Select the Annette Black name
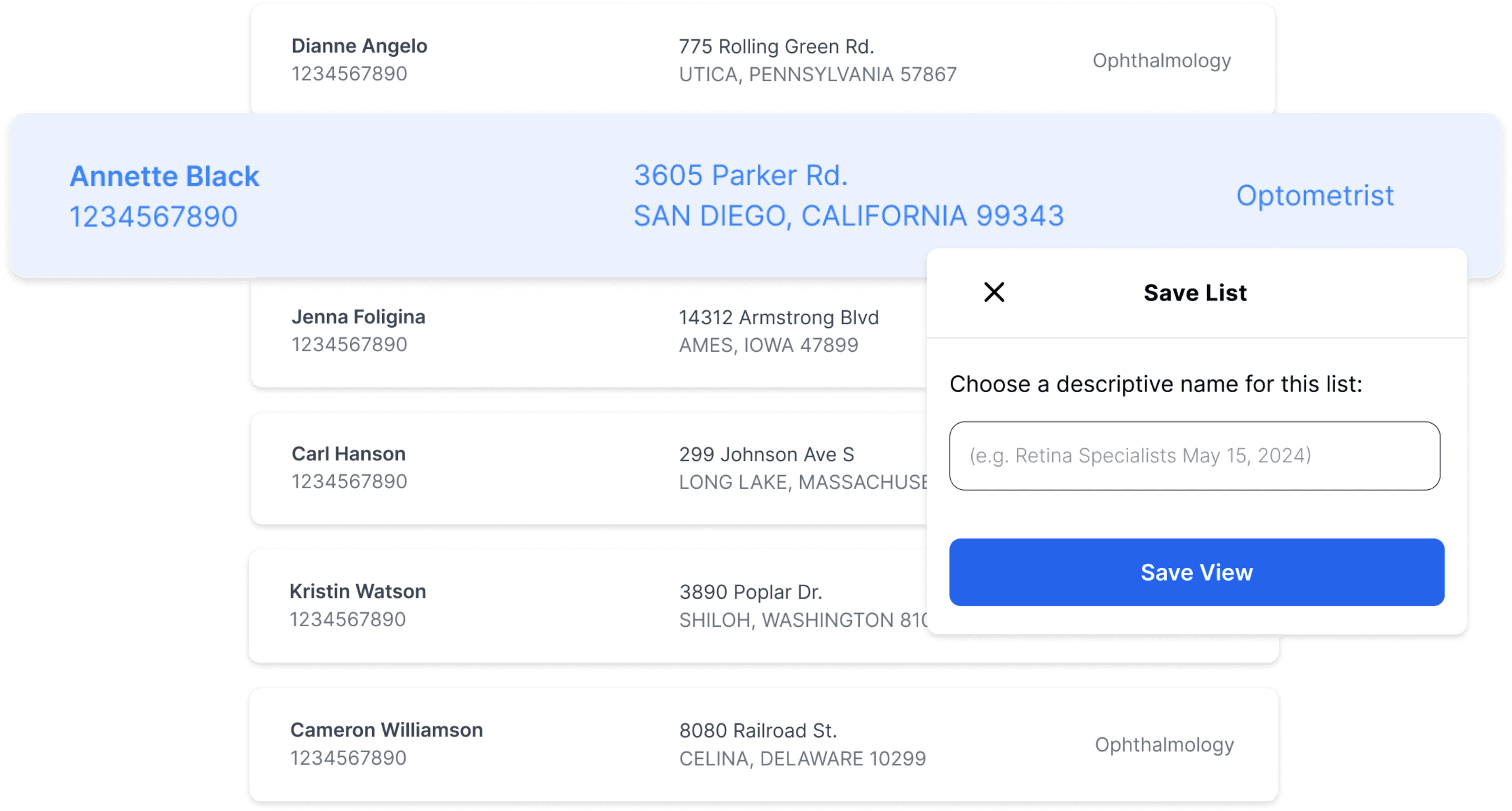Screen dimensions: 1512x811 pos(164,176)
